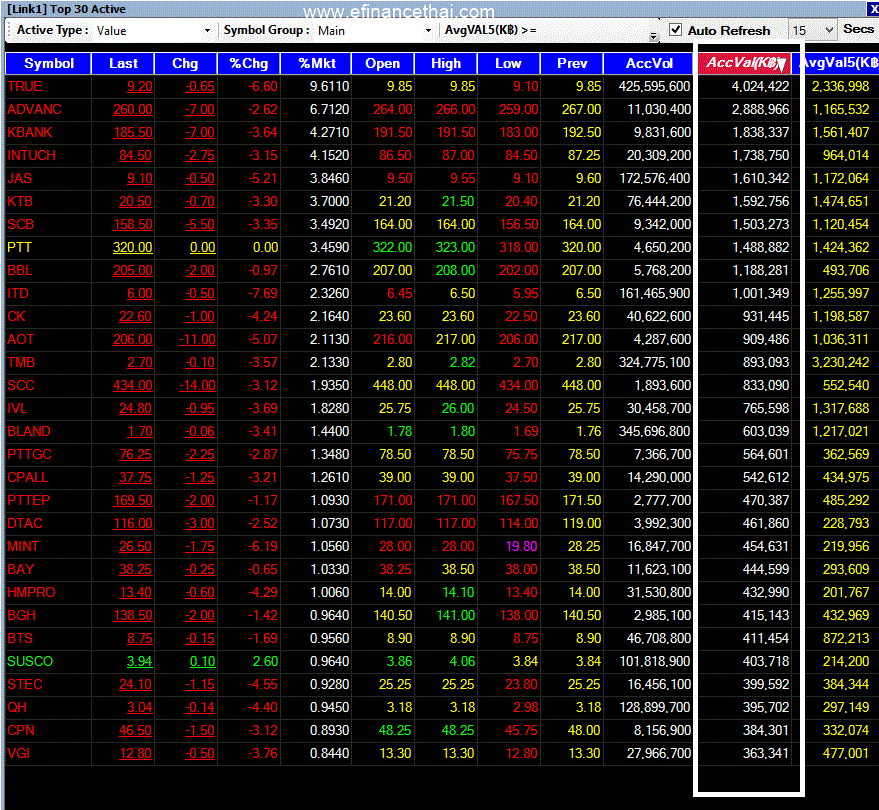Sort by the Chg column header
This screenshot has width=879, height=810.
(185, 63)
